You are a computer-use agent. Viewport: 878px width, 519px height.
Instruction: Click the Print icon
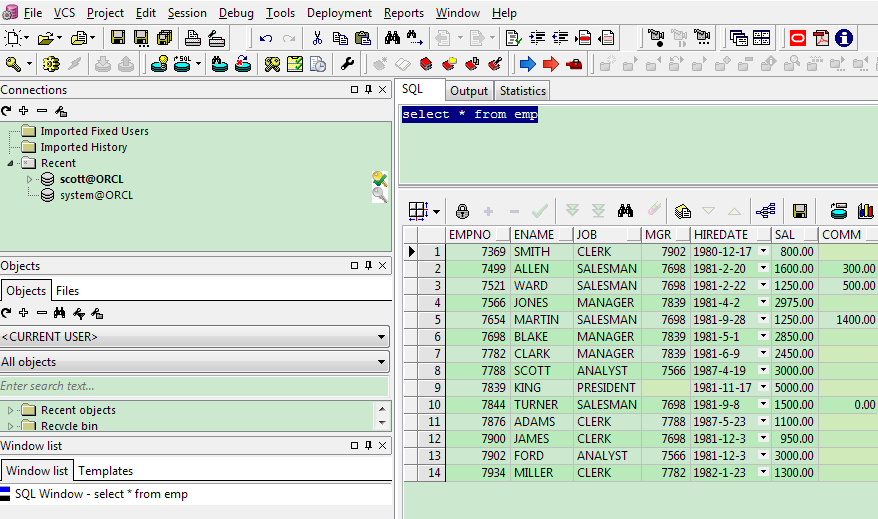coord(193,38)
